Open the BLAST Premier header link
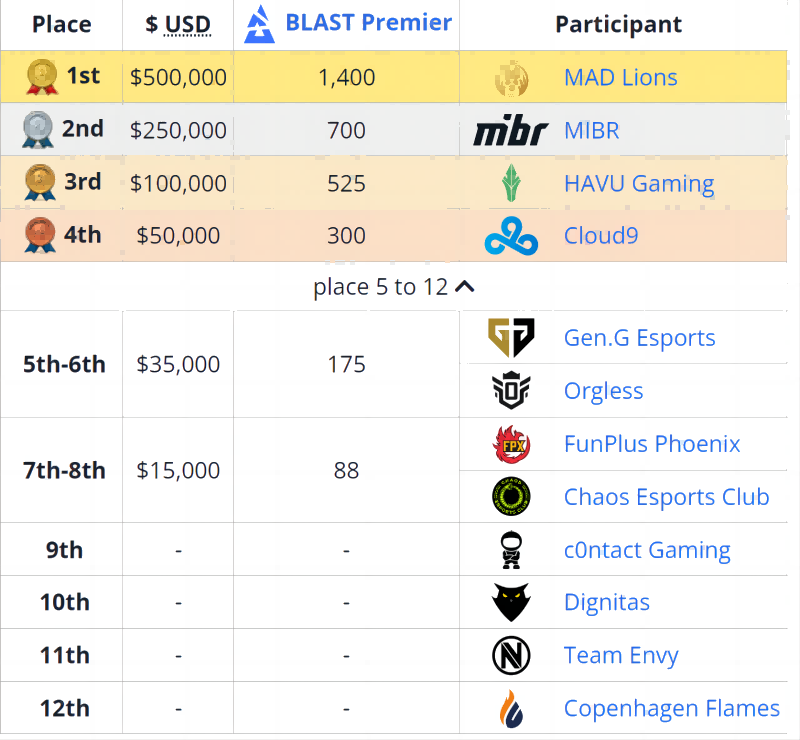 click(x=368, y=22)
